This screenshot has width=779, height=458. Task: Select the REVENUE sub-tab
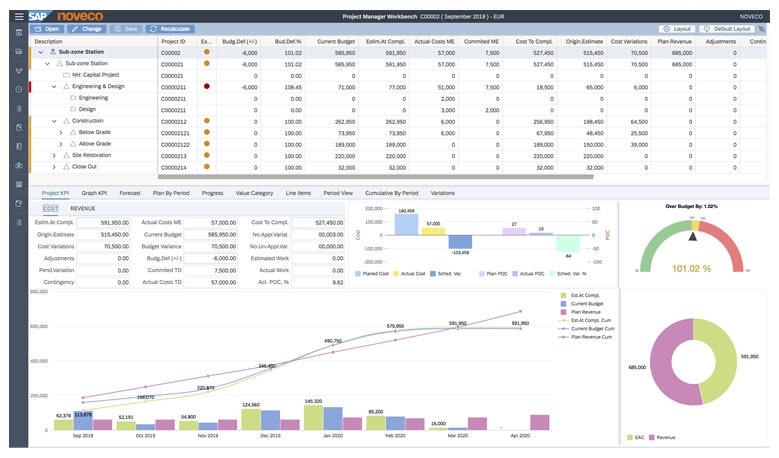pos(82,209)
